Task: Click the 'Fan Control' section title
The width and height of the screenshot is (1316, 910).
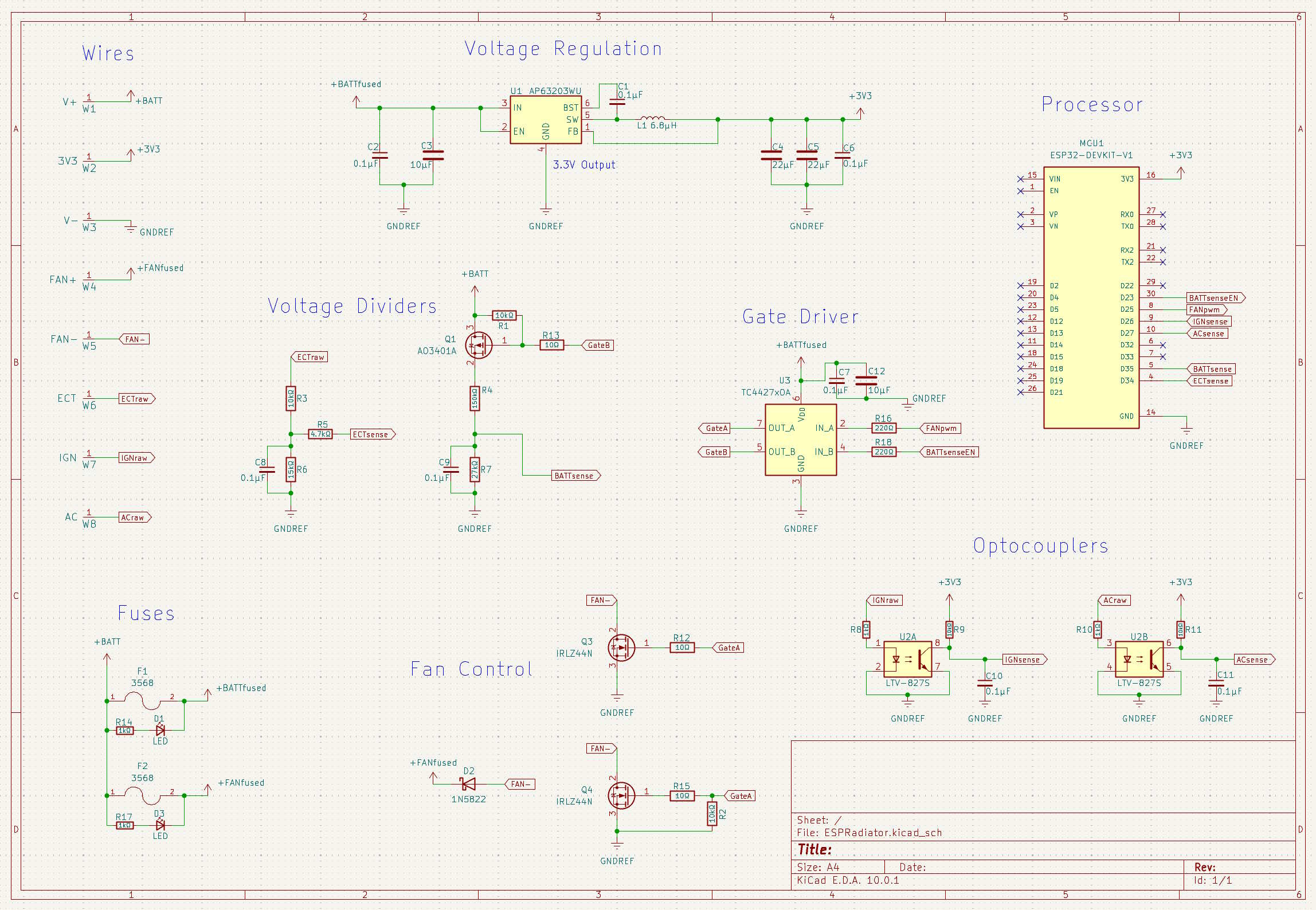Action: click(x=471, y=669)
